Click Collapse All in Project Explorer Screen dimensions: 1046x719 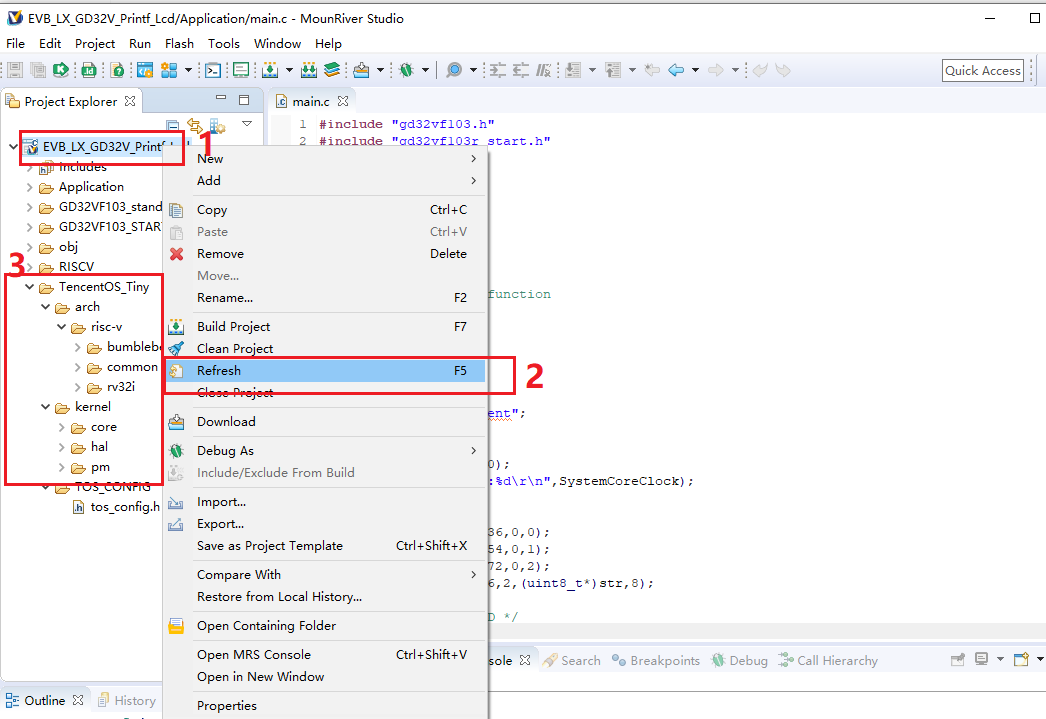173,125
